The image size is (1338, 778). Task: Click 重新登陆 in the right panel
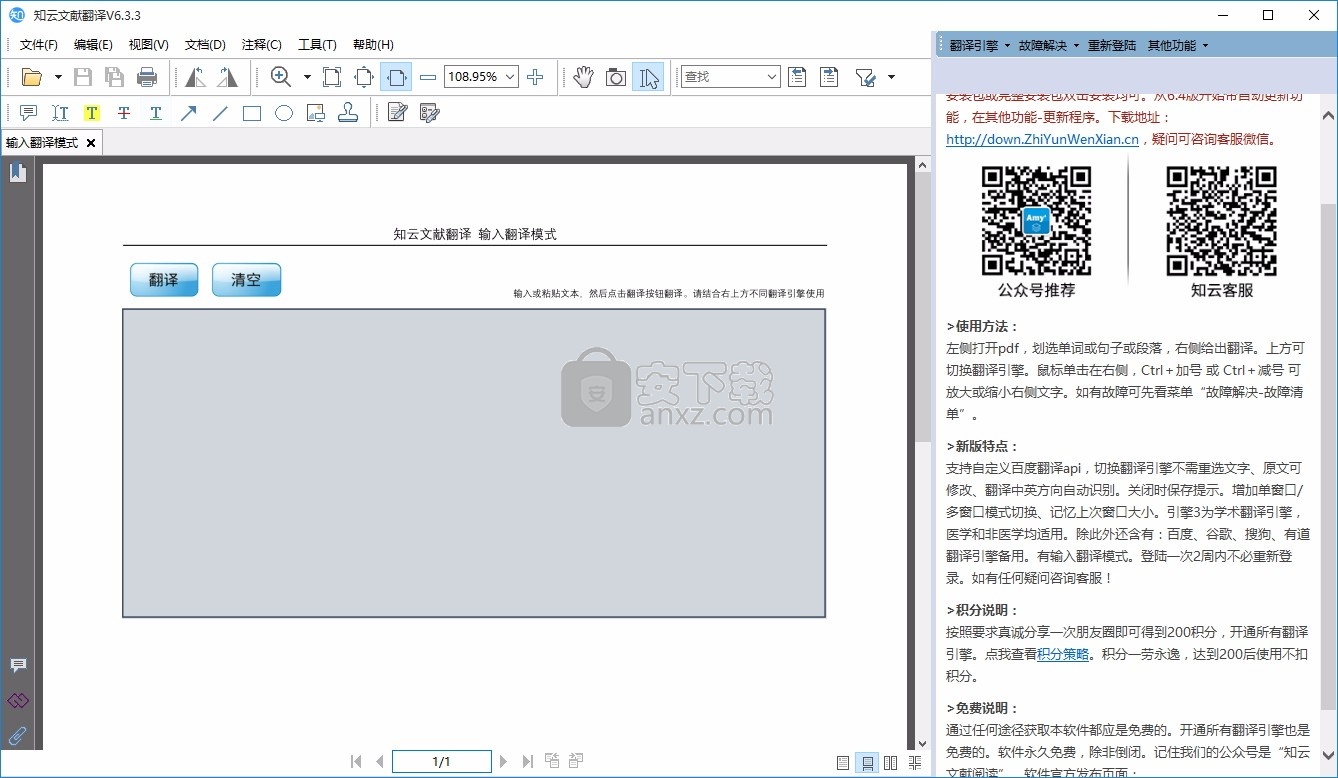(x=1112, y=45)
